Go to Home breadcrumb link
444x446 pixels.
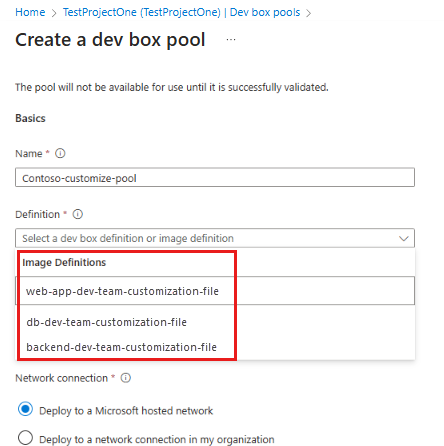click(x=30, y=12)
